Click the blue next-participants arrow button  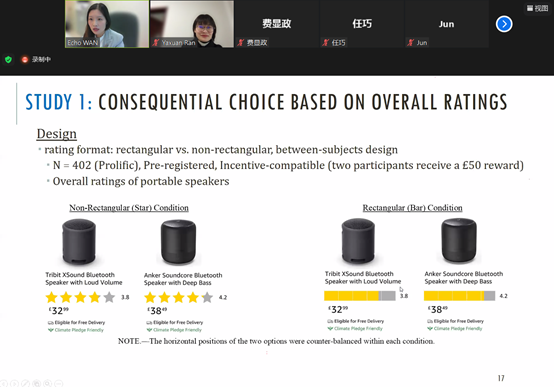(504, 24)
